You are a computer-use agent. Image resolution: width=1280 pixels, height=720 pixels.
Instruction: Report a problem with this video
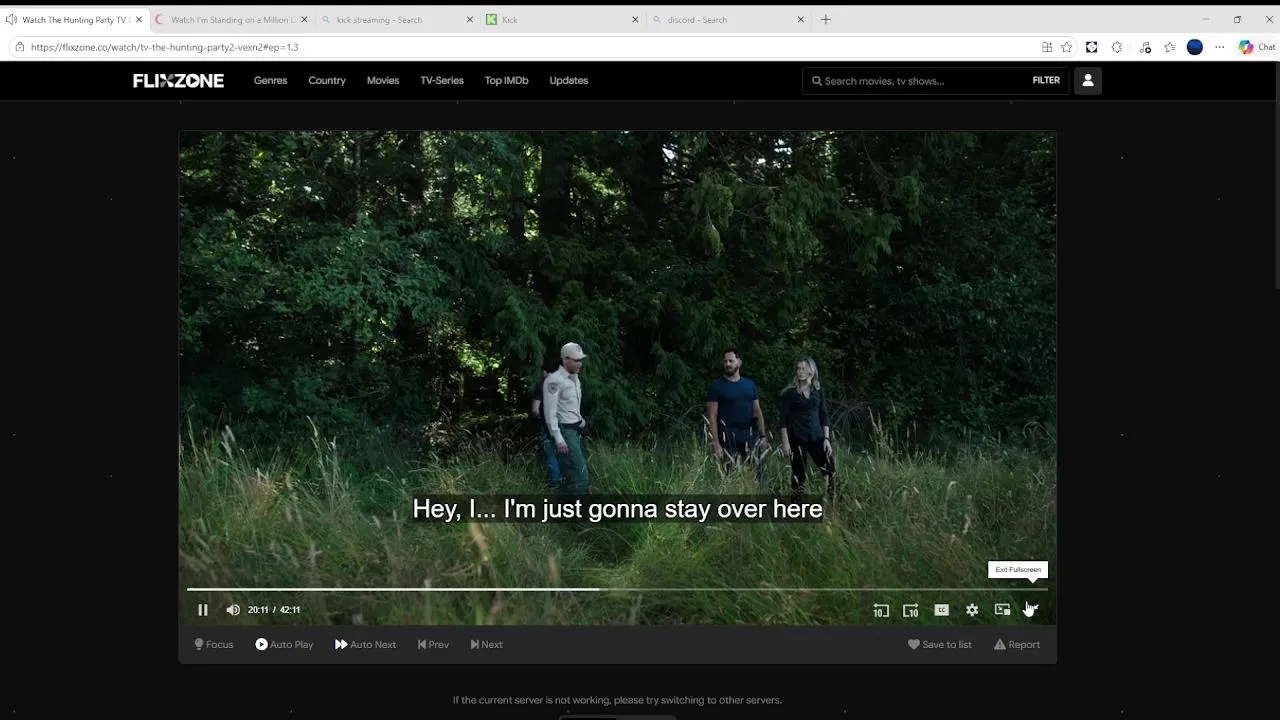tap(1017, 645)
